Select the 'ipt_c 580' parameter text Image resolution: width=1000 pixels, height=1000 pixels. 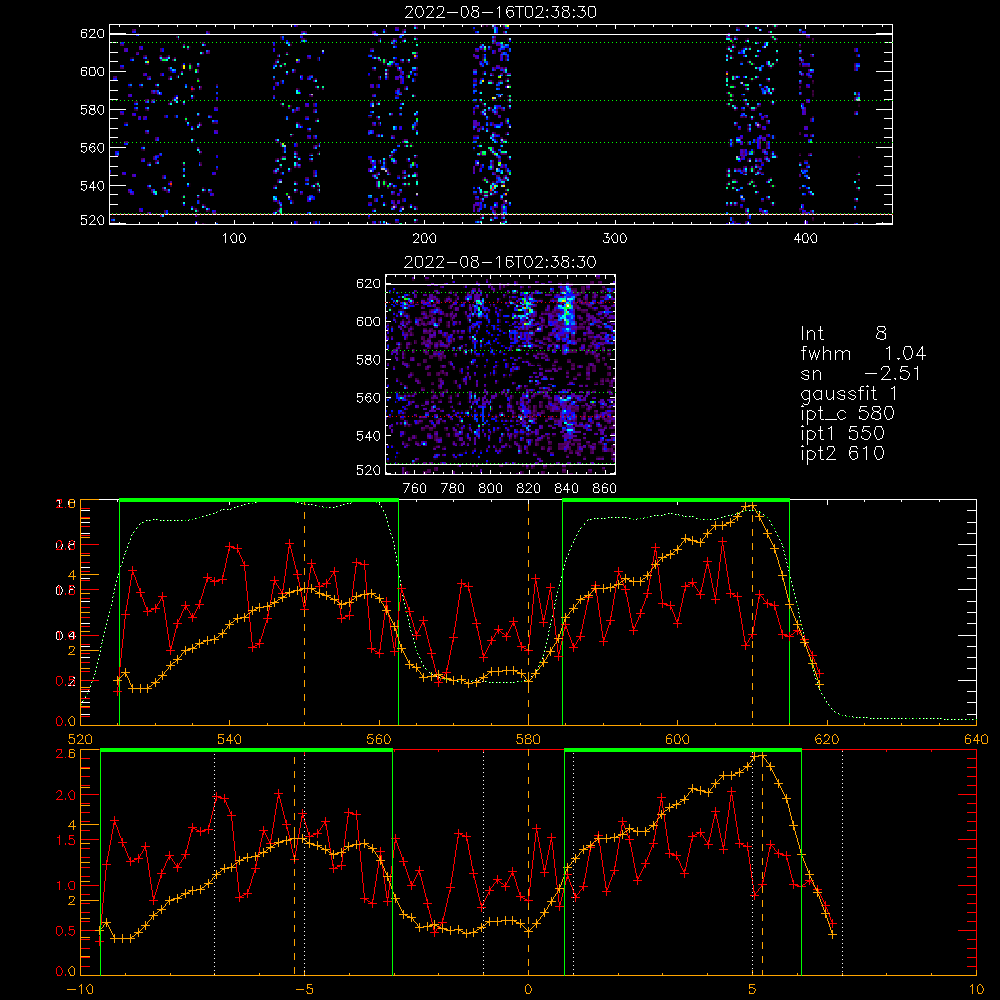pyautogui.click(x=848, y=414)
